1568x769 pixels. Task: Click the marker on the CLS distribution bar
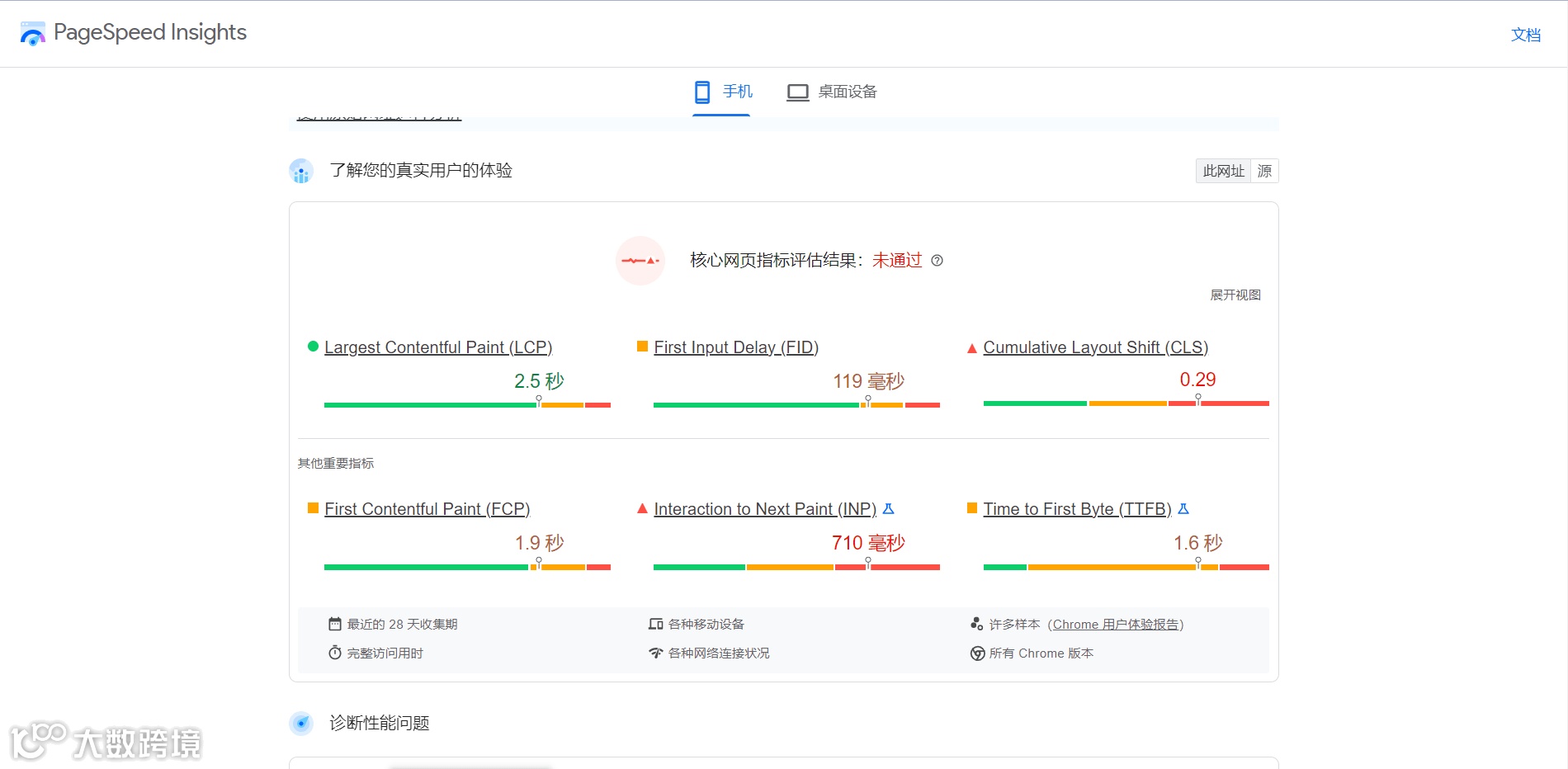pyautogui.click(x=1197, y=398)
